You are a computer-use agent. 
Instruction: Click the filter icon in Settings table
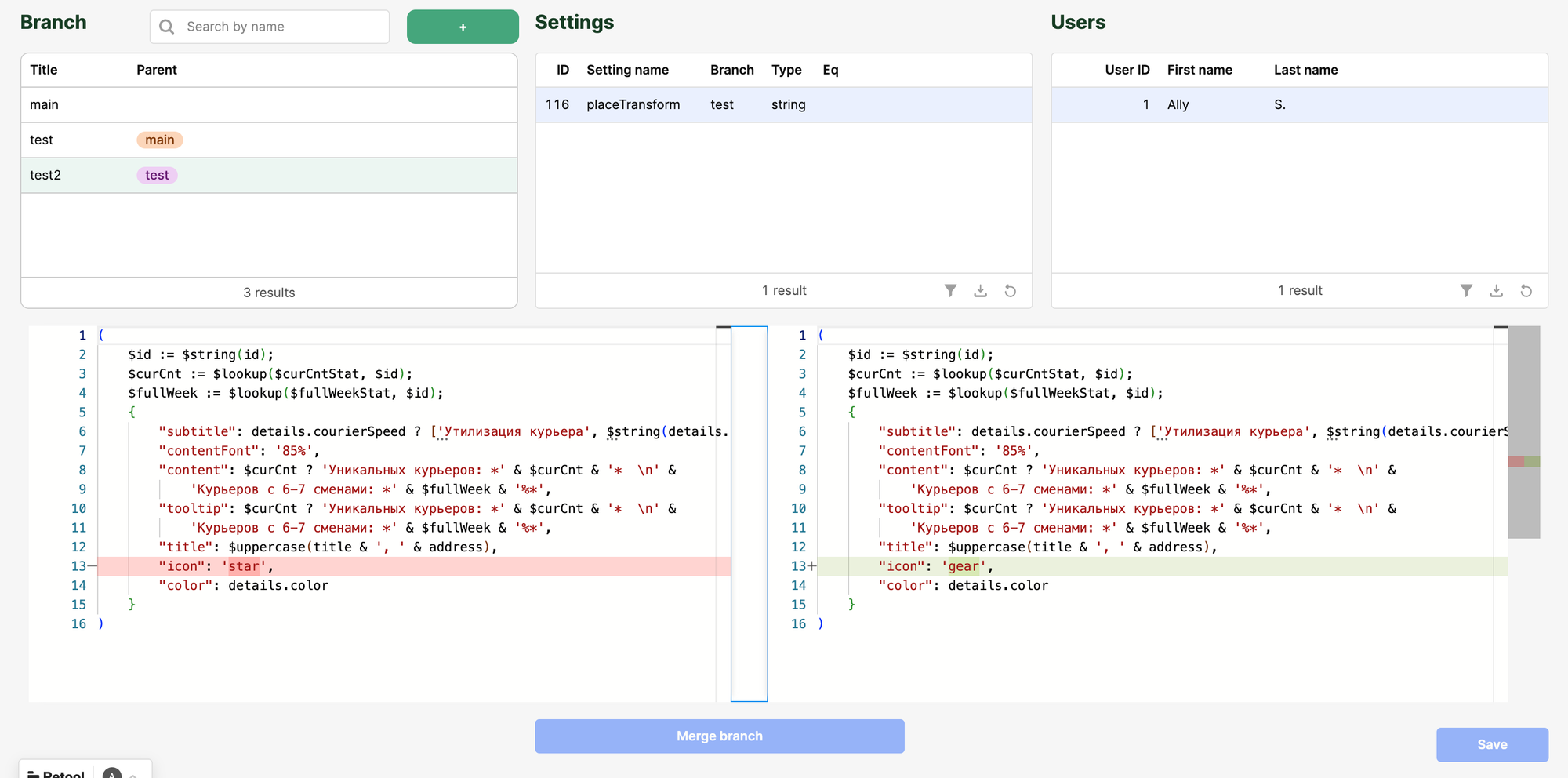coord(950,291)
